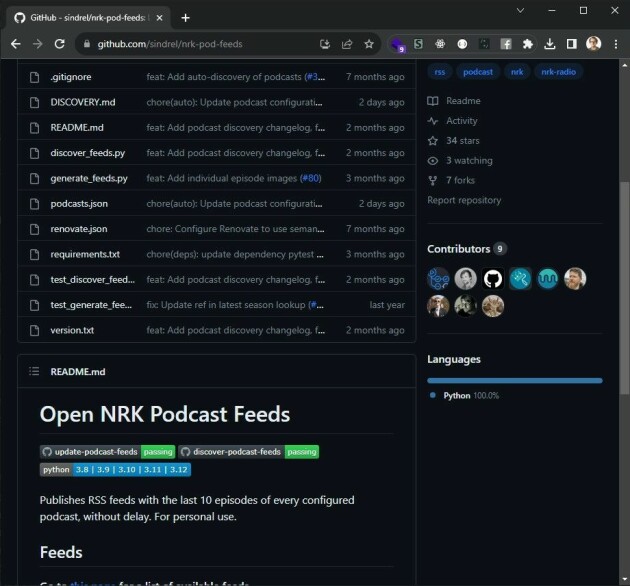
Task: Open the teal wave-logo contributor avatar
Action: pyautogui.click(x=548, y=279)
